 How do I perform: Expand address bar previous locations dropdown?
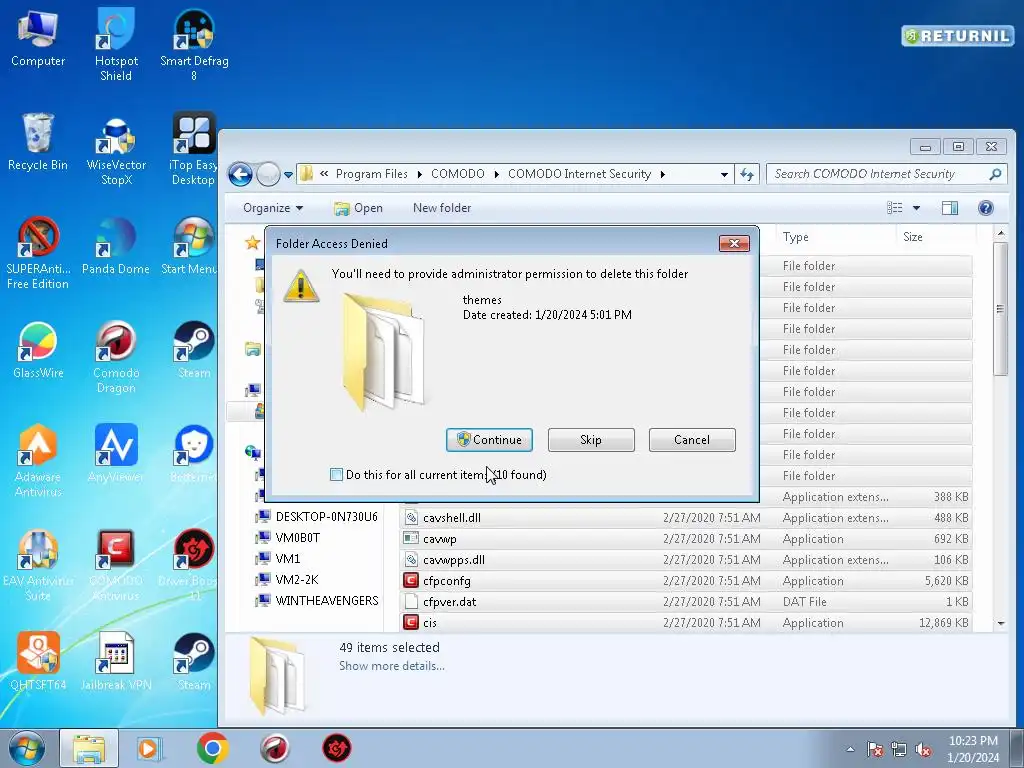click(x=724, y=174)
